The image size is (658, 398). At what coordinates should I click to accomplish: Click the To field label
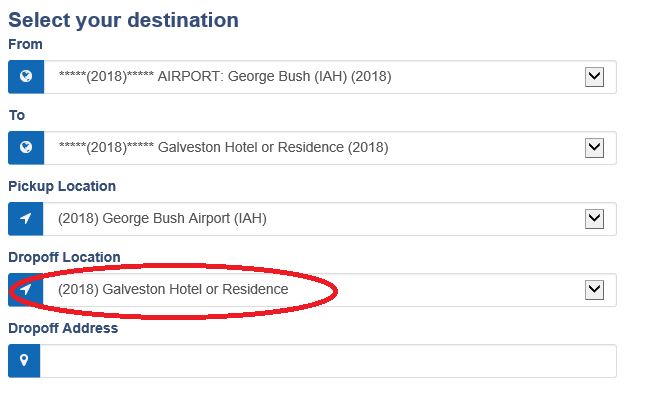click(x=17, y=115)
